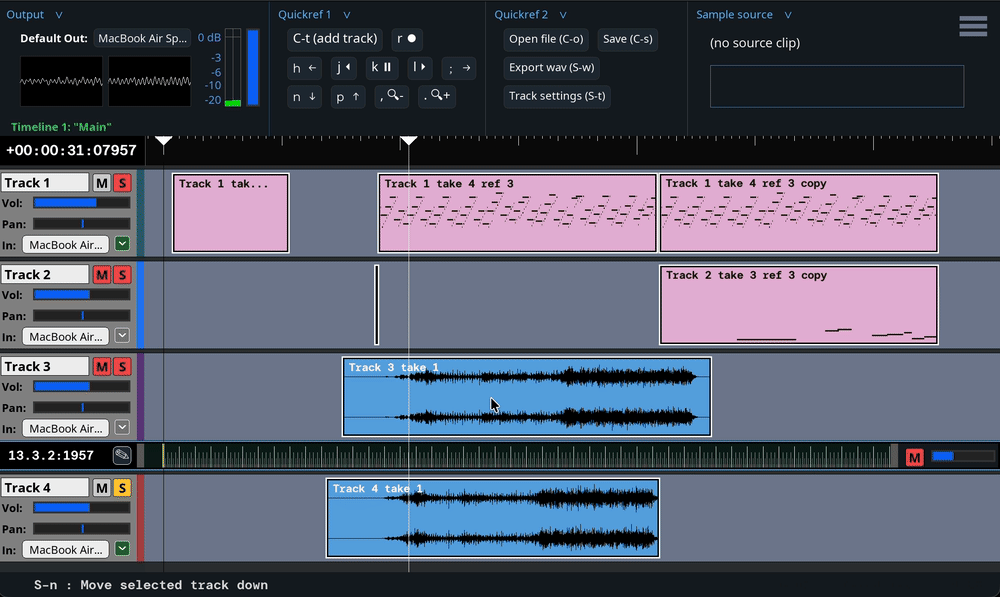
Task: Adjust the Track 1 volume slider
Action: [81, 203]
